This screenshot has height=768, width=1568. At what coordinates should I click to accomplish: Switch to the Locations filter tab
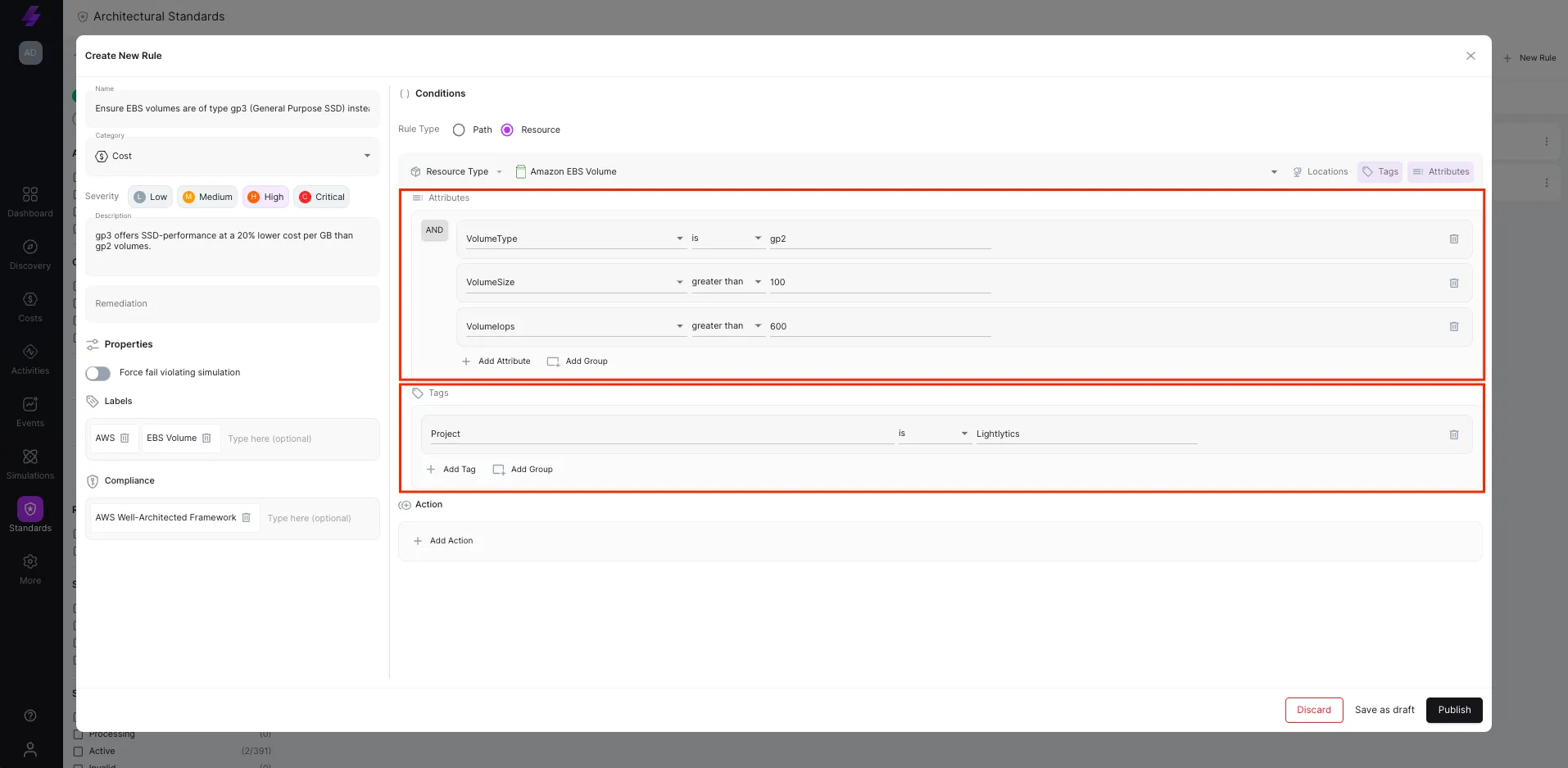[1320, 171]
